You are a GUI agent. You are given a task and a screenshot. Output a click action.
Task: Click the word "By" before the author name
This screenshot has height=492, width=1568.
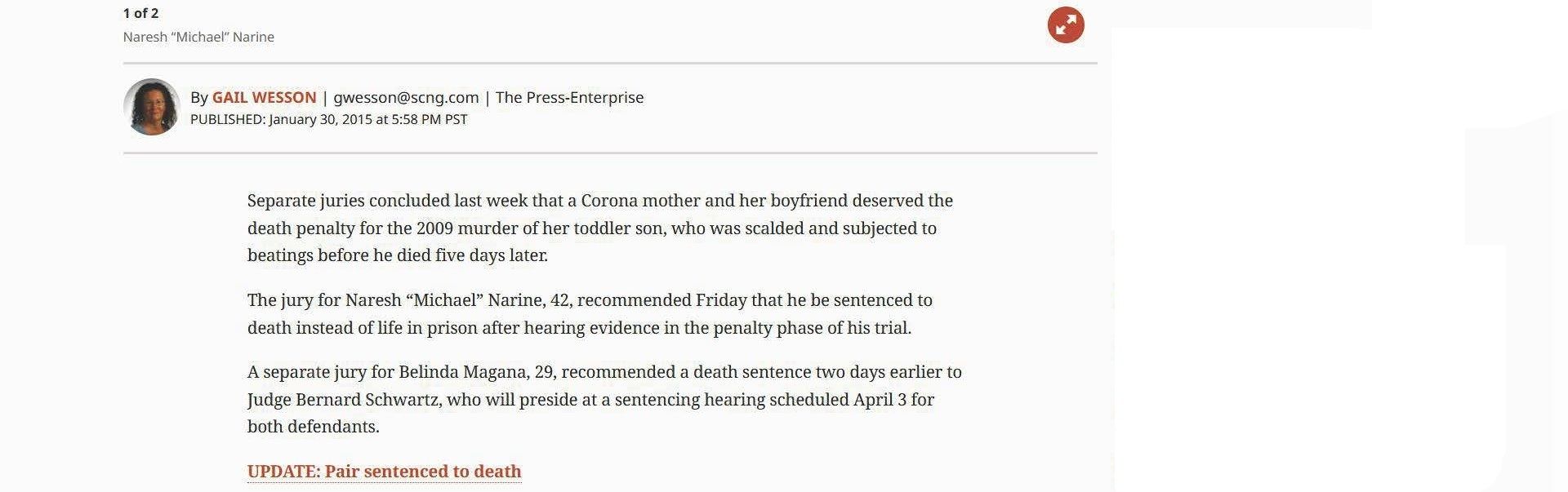pyautogui.click(x=198, y=97)
